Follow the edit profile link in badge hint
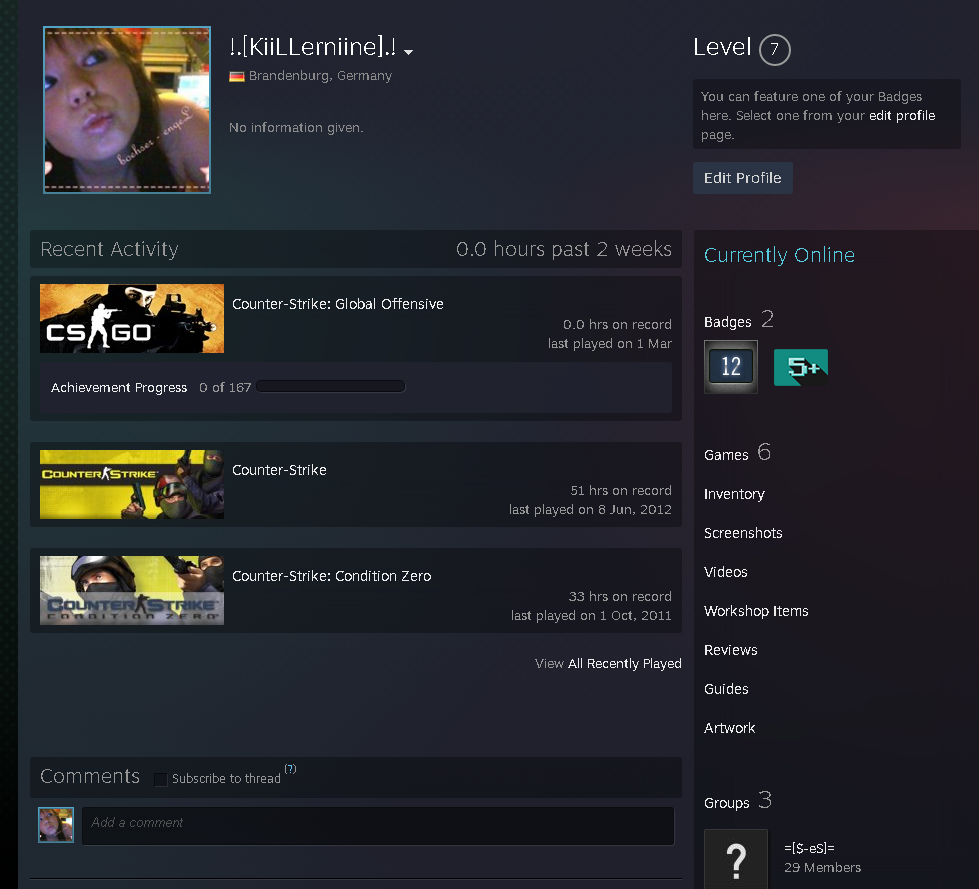Viewport: 979px width, 889px height. 902,115
